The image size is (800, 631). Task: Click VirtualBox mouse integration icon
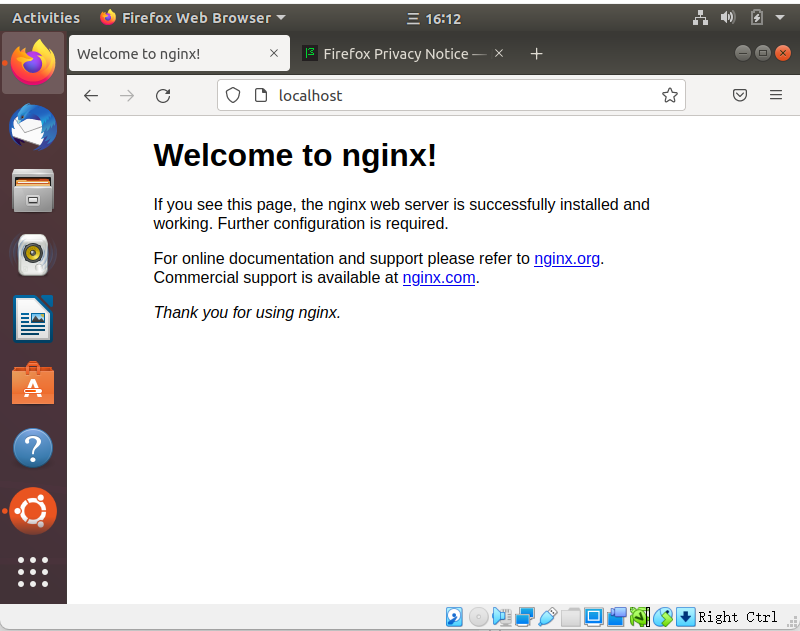tap(663, 617)
